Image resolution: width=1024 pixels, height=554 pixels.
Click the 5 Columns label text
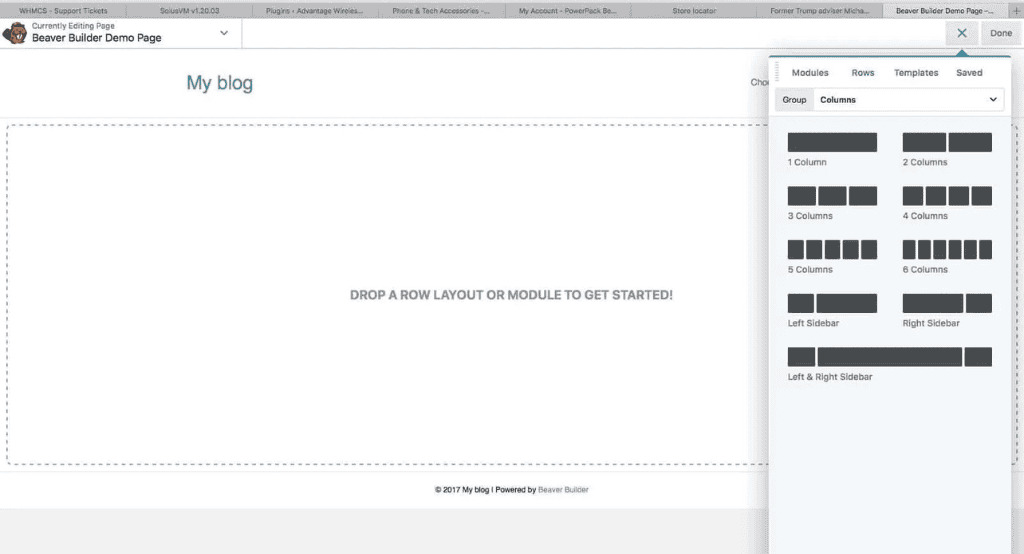[x=810, y=269]
